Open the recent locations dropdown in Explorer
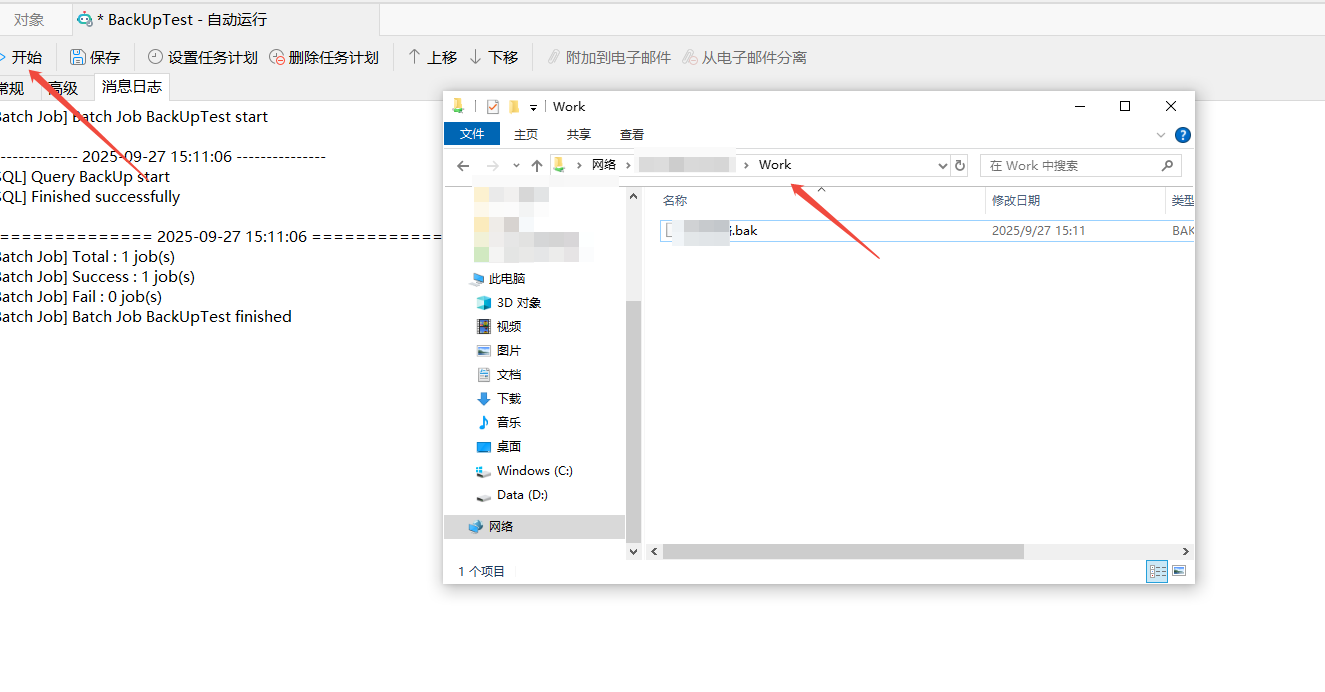The image size is (1325, 692). [x=516, y=166]
